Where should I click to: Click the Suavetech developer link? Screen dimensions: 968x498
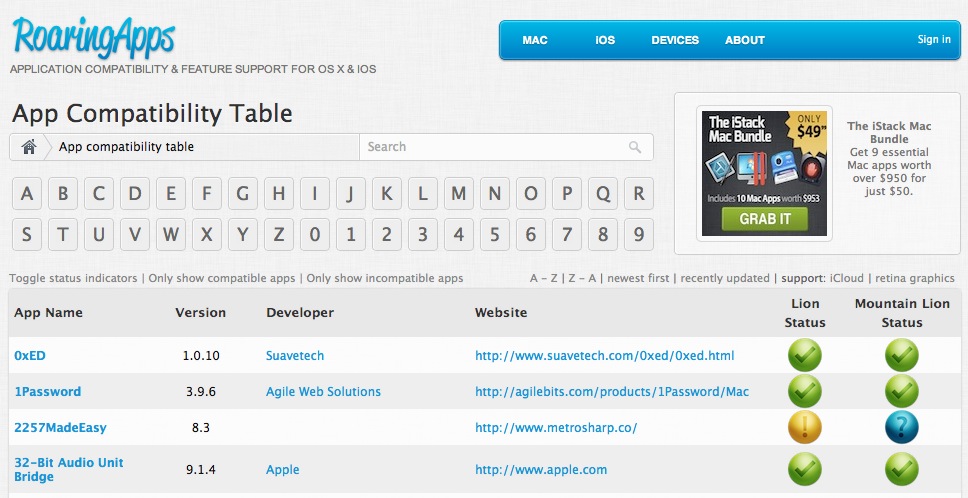coord(295,355)
